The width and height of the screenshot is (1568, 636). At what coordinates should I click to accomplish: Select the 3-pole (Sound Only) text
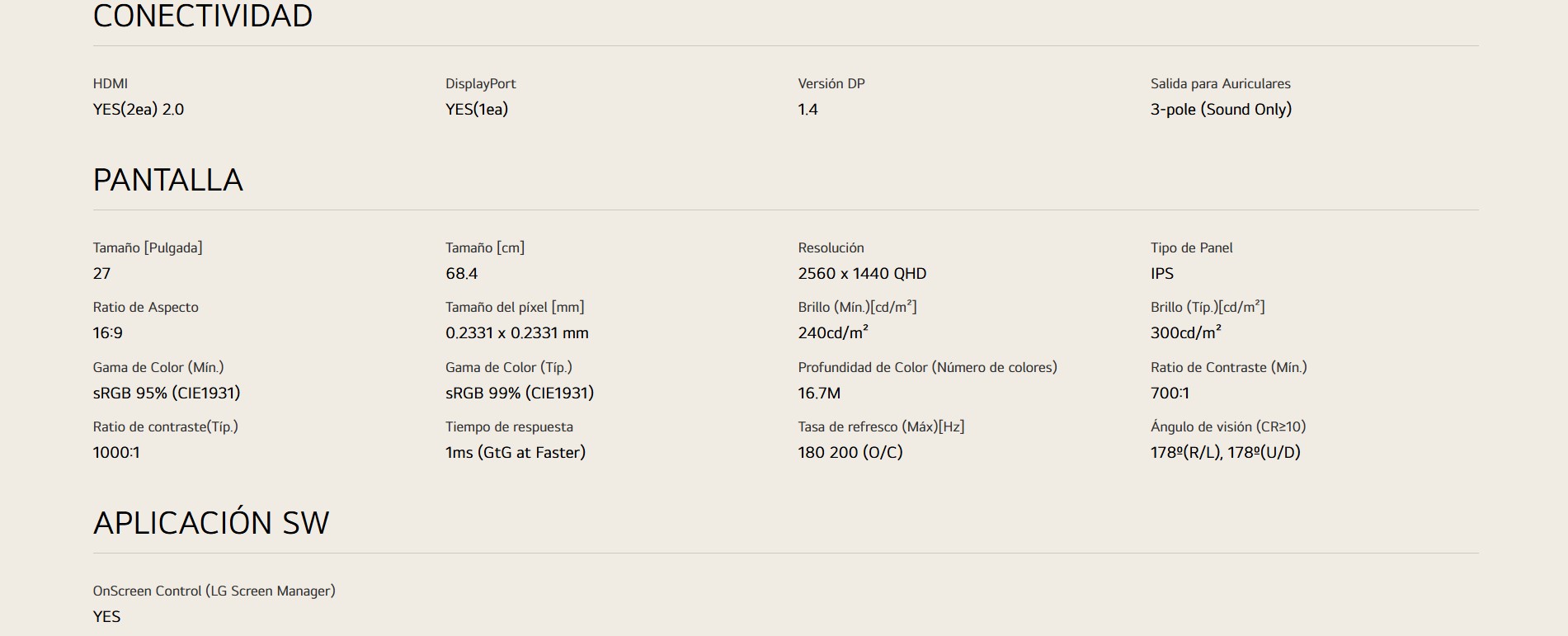tap(1220, 109)
